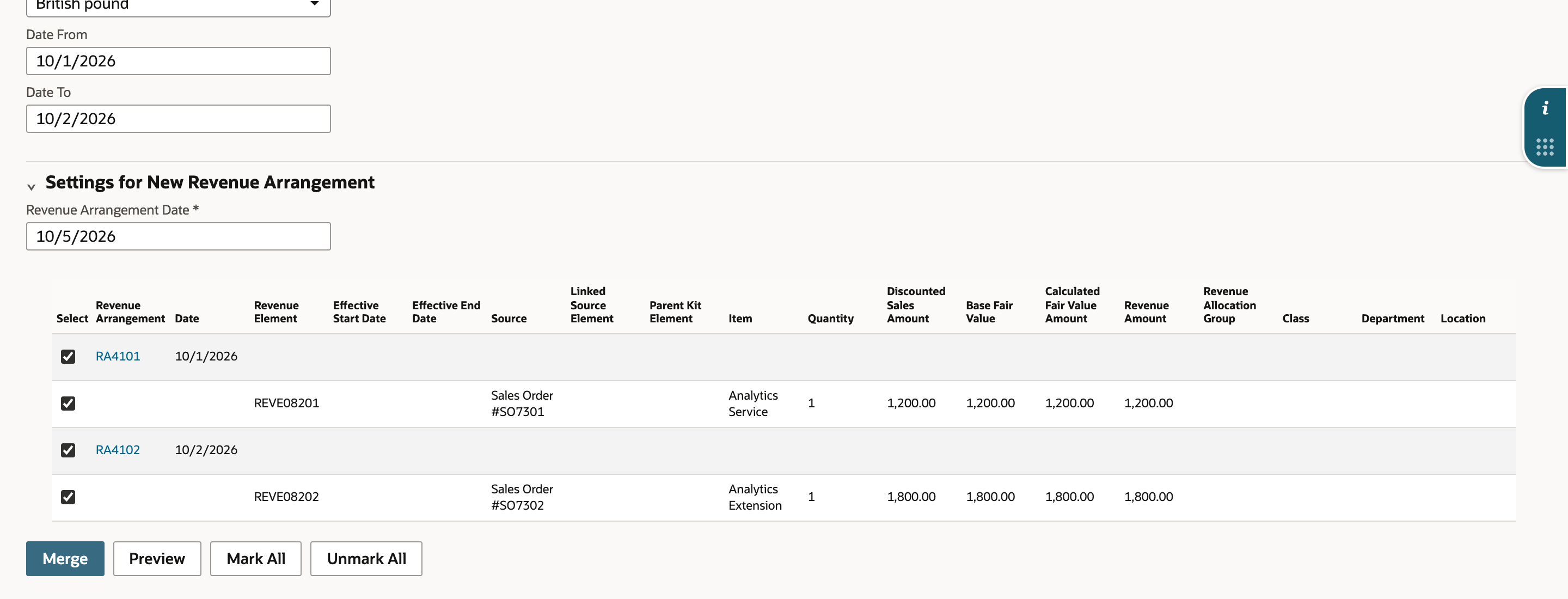Click the Mark All button

(256, 558)
